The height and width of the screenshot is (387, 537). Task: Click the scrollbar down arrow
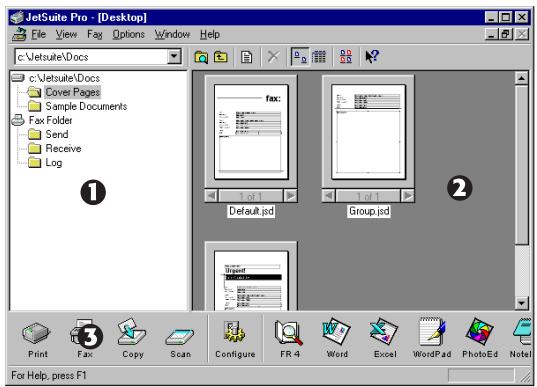point(521,303)
